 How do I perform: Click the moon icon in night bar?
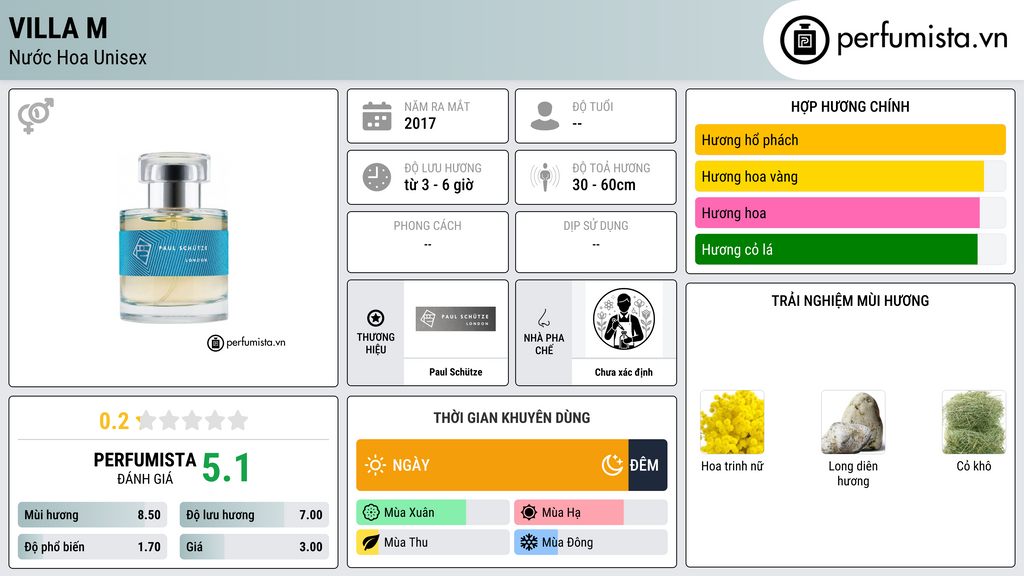612,465
